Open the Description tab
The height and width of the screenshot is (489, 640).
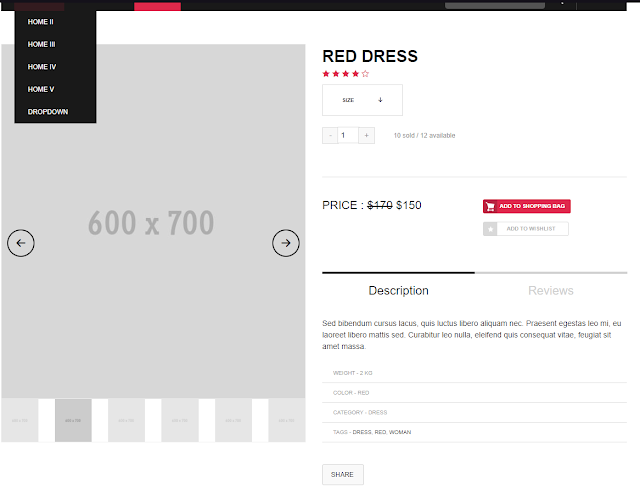398,291
